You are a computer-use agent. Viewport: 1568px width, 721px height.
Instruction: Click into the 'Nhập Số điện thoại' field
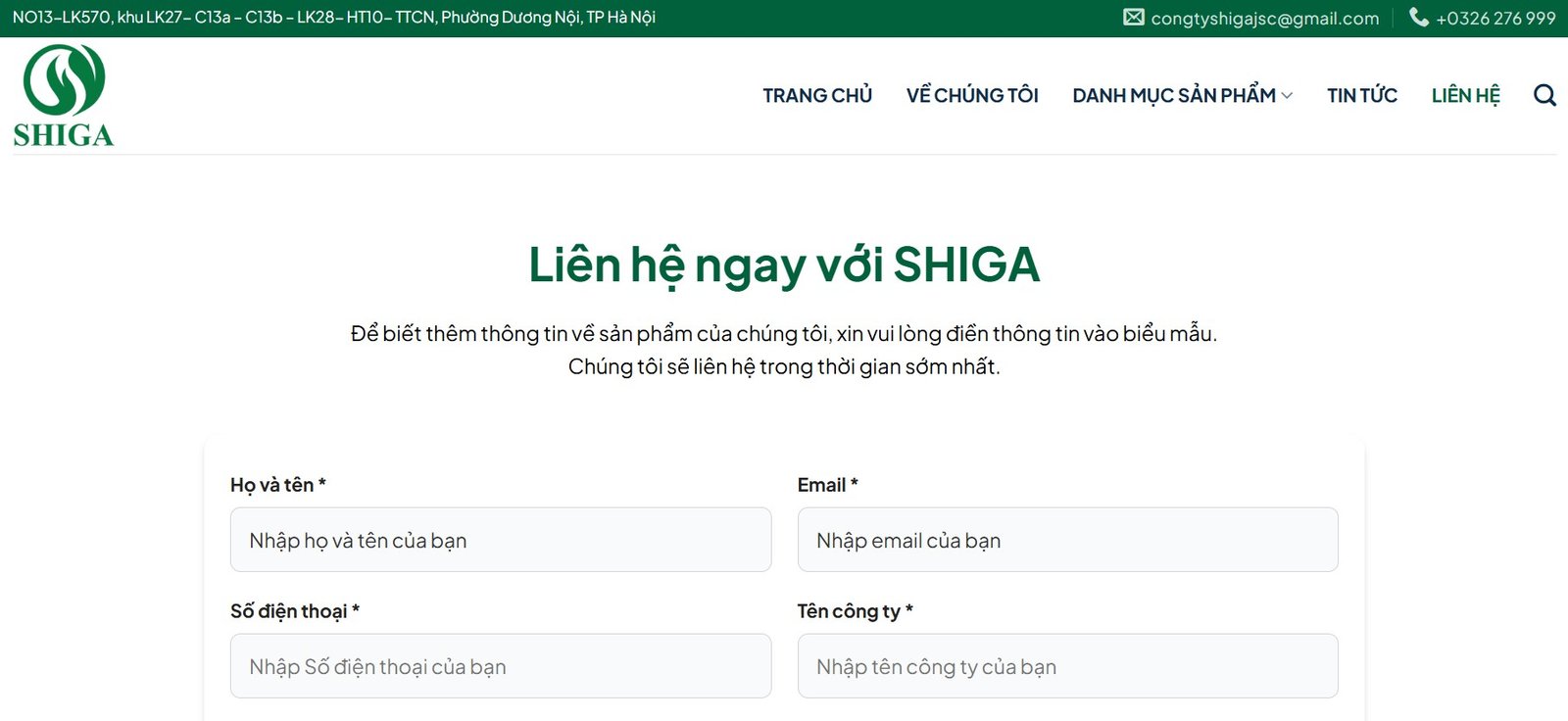(x=500, y=666)
